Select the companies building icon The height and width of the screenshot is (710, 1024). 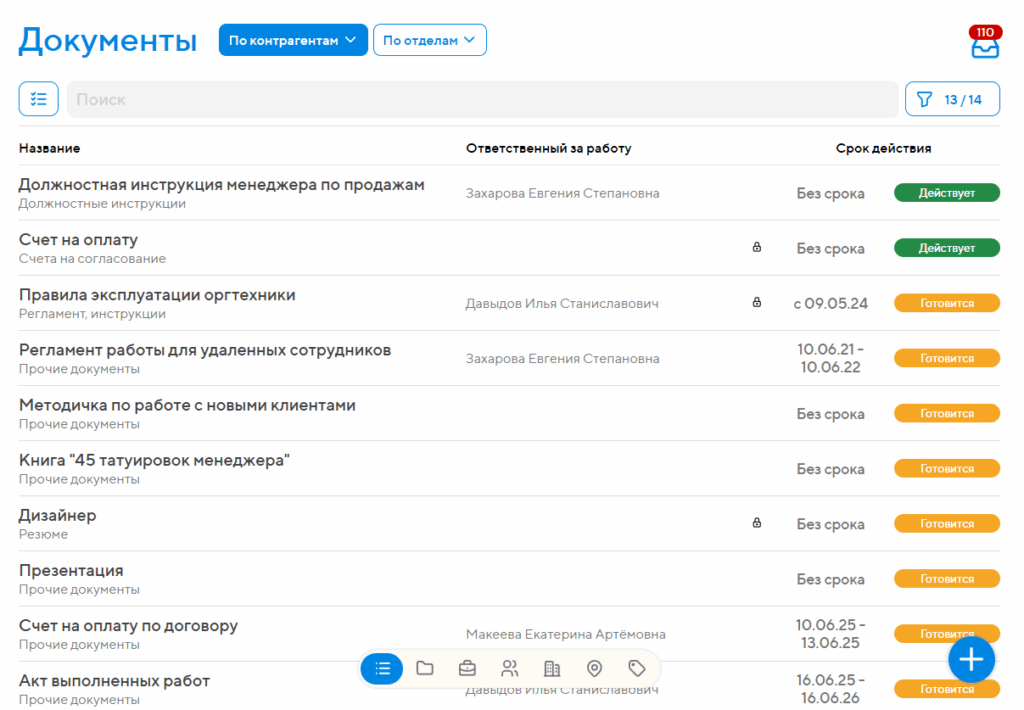(552, 668)
